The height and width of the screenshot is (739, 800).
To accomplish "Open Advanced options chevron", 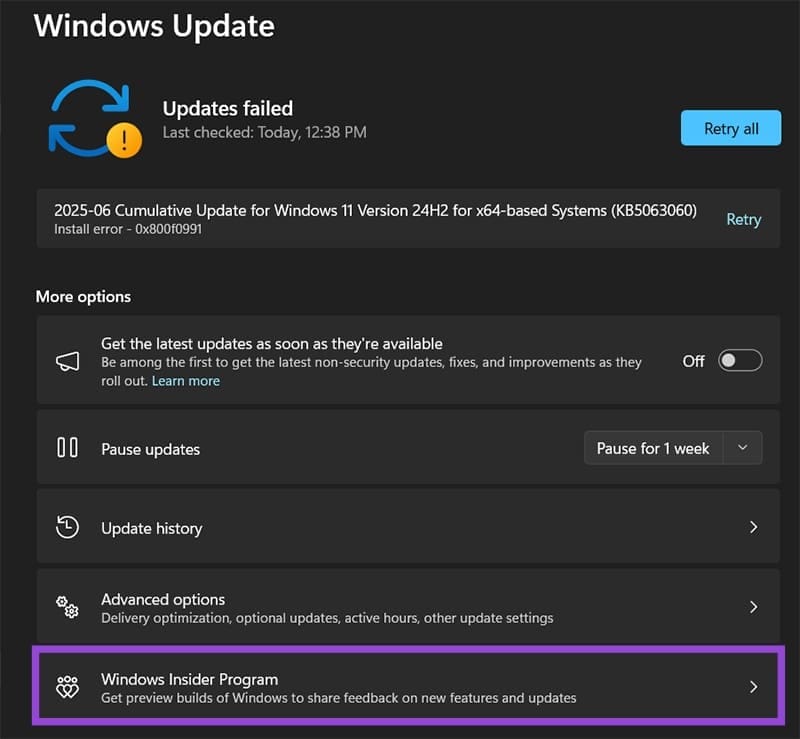I will click(x=753, y=607).
